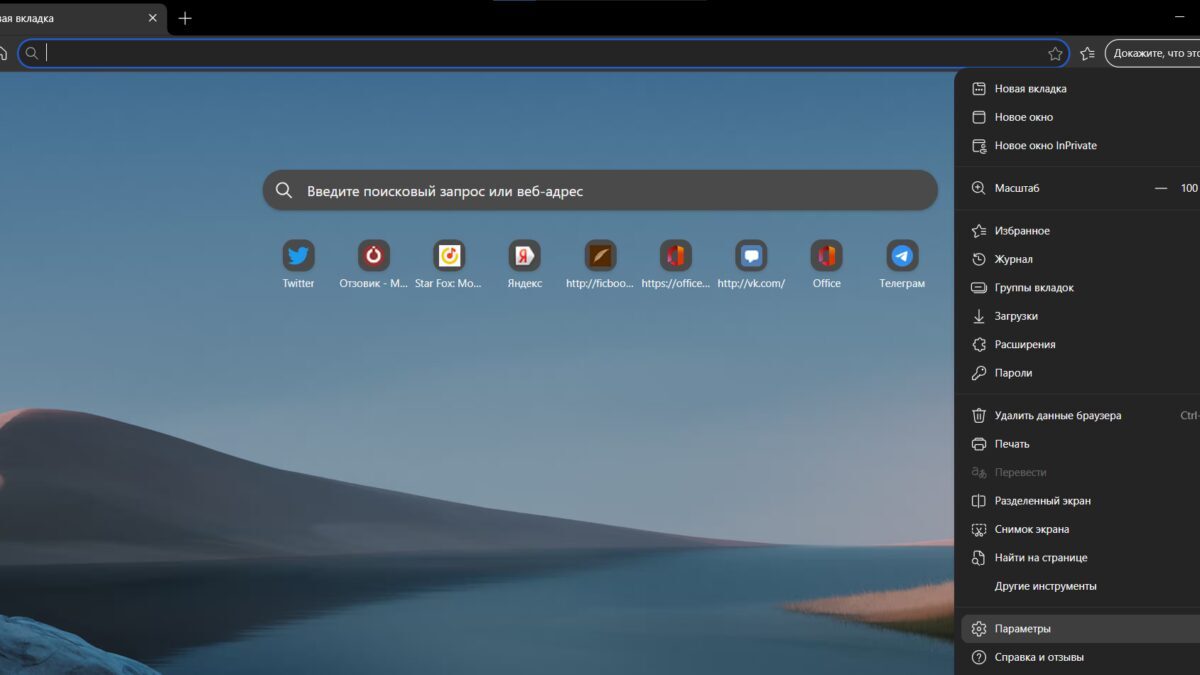Open Журнал from the menu
Screen dimensions: 1200x675
point(1078,259)
